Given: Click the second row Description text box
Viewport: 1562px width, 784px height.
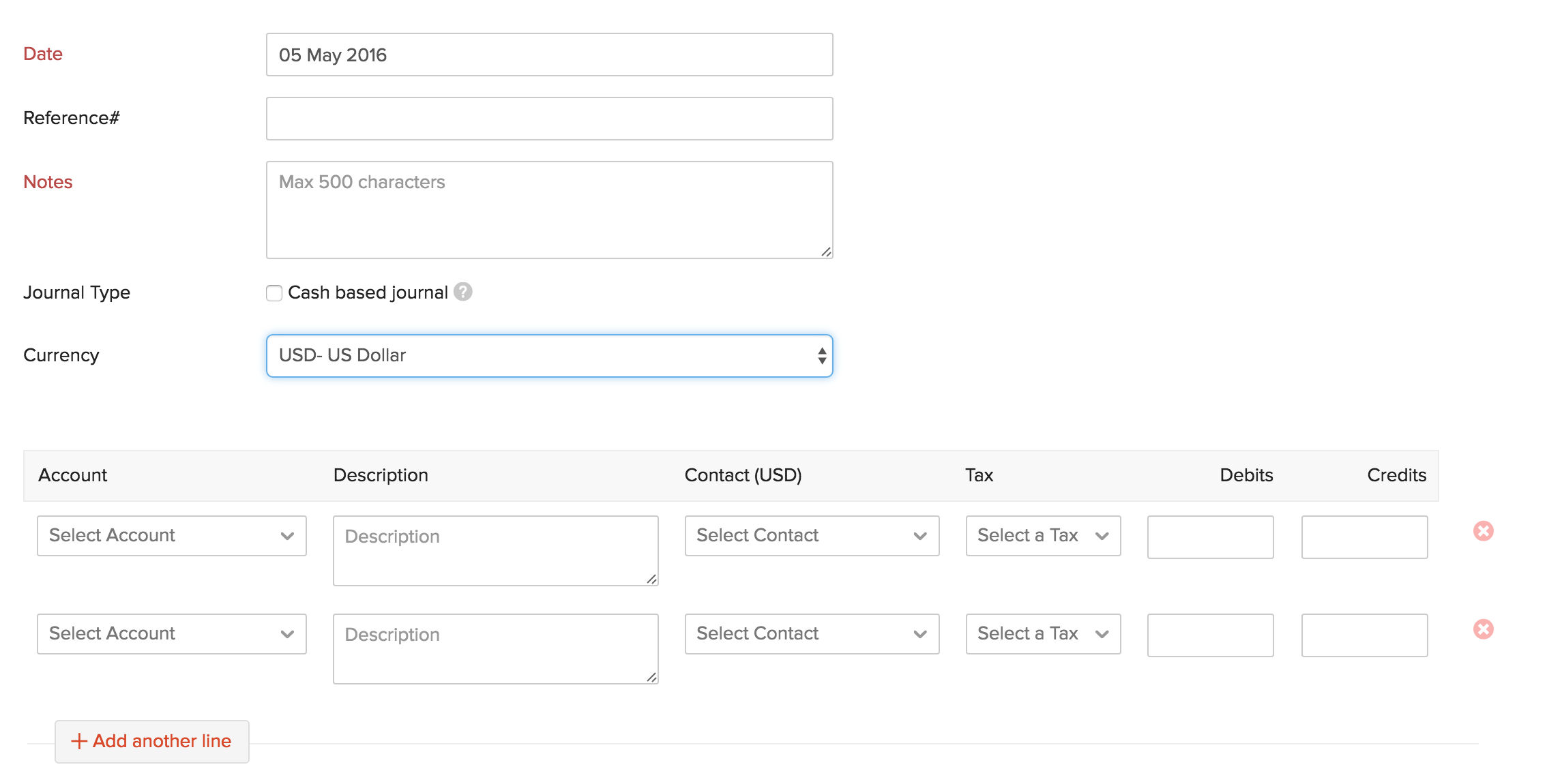Looking at the screenshot, I should (x=495, y=649).
